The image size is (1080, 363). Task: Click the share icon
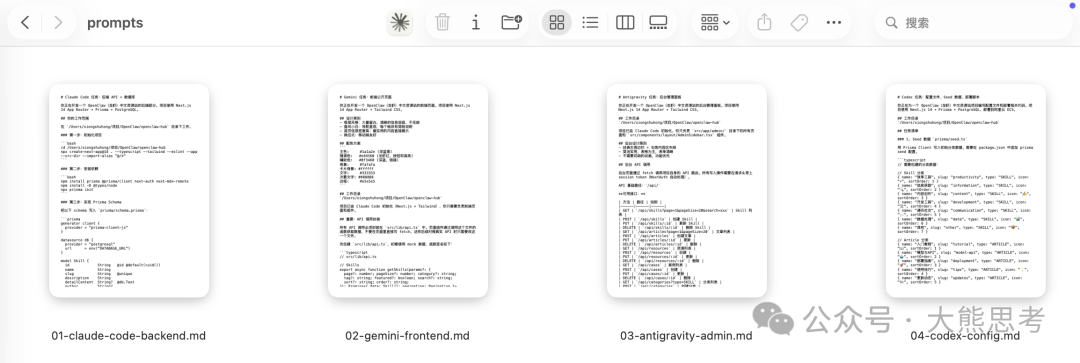(764, 23)
